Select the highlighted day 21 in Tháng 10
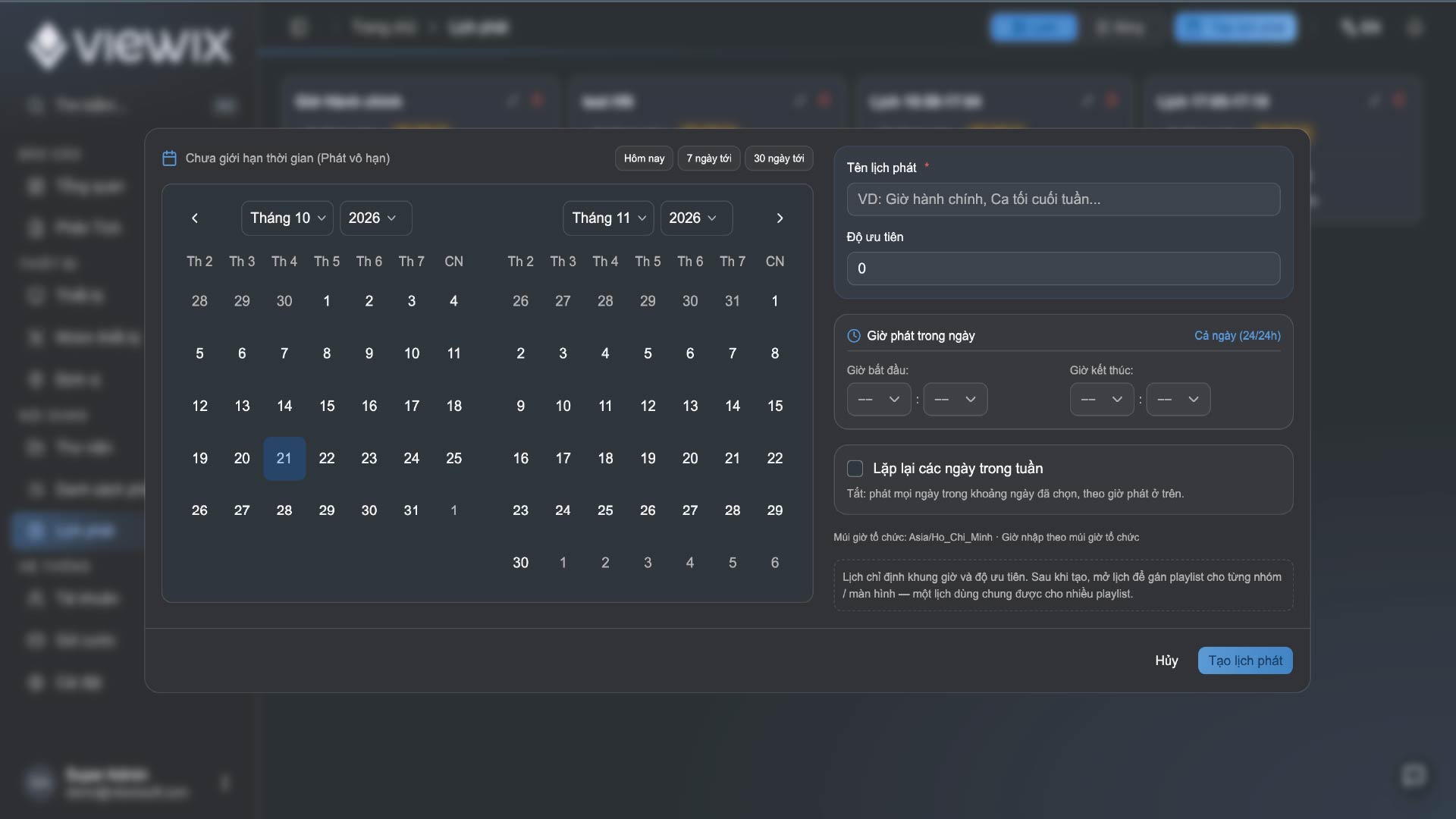 tap(284, 458)
